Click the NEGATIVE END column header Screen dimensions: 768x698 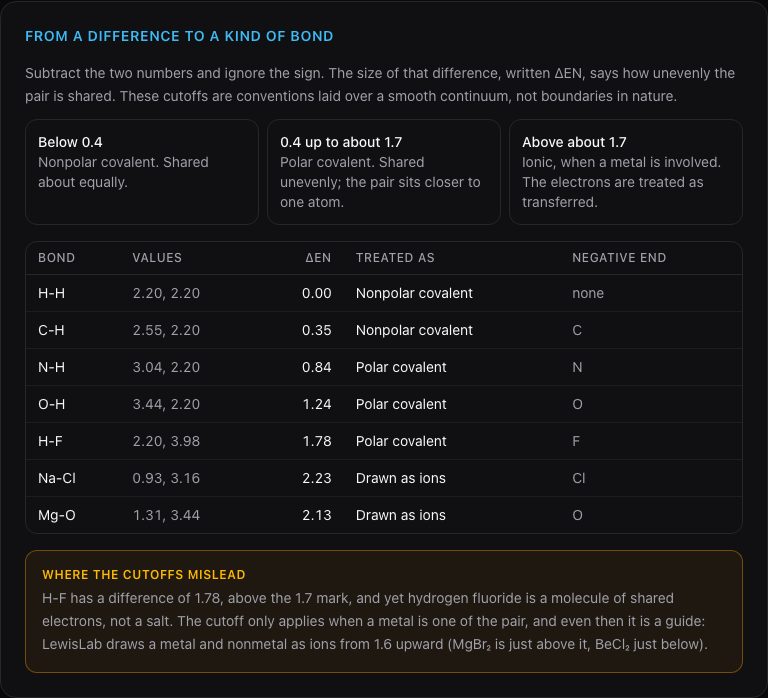click(x=619, y=258)
